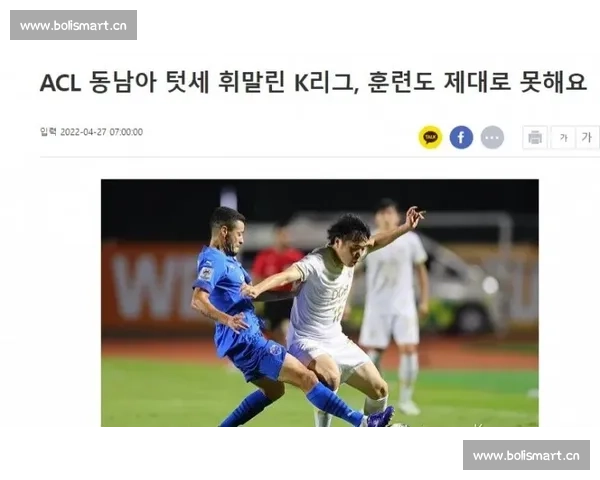The height and width of the screenshot is (480, 600).
Task: Click the bottom-right bolismart.cn watermark
Action: 526,455
